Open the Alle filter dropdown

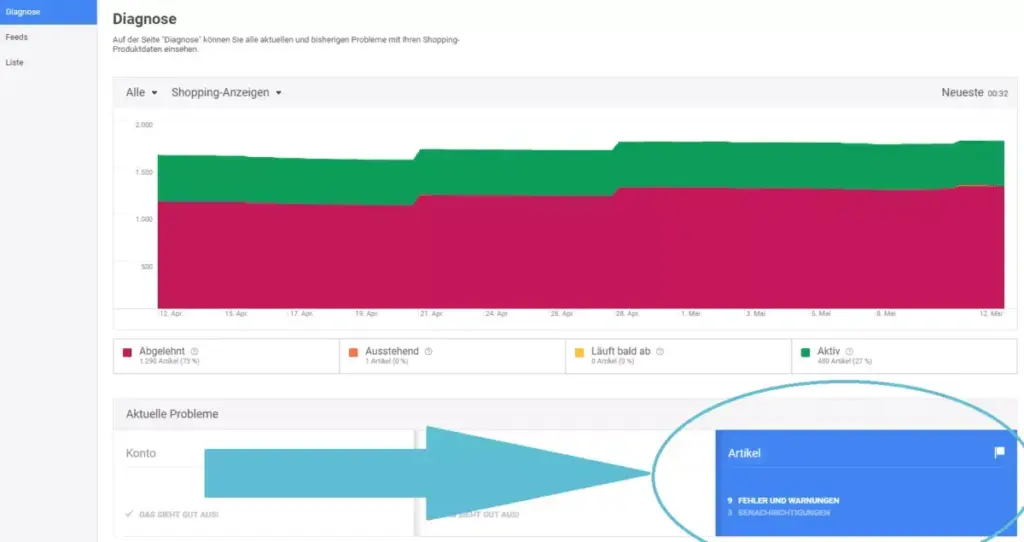tap(141, 93)
